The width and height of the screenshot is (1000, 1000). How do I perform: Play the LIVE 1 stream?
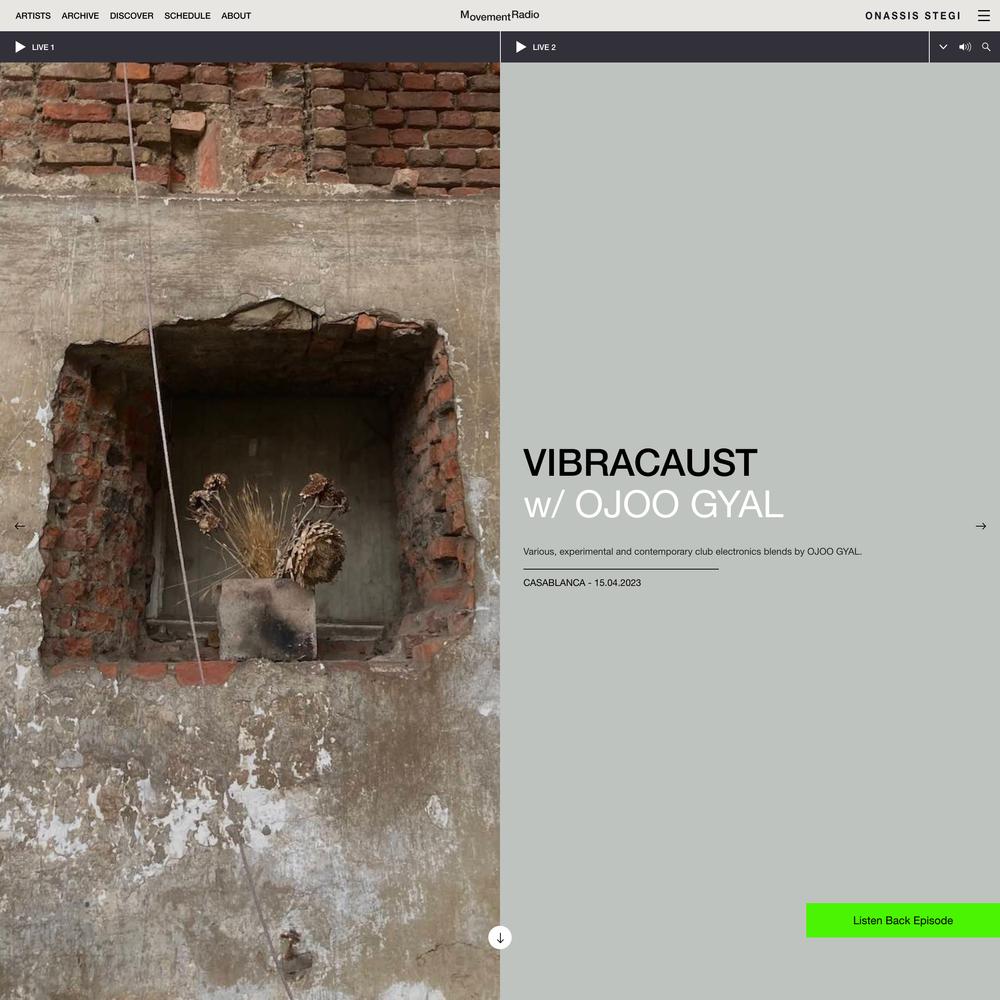click(x=20, y=47)
